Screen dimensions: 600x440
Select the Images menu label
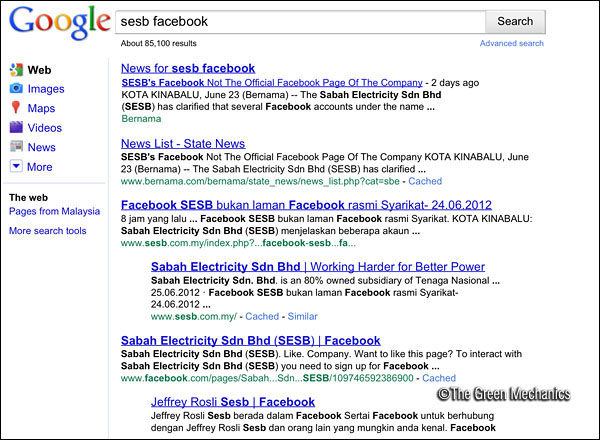(46, 89)
